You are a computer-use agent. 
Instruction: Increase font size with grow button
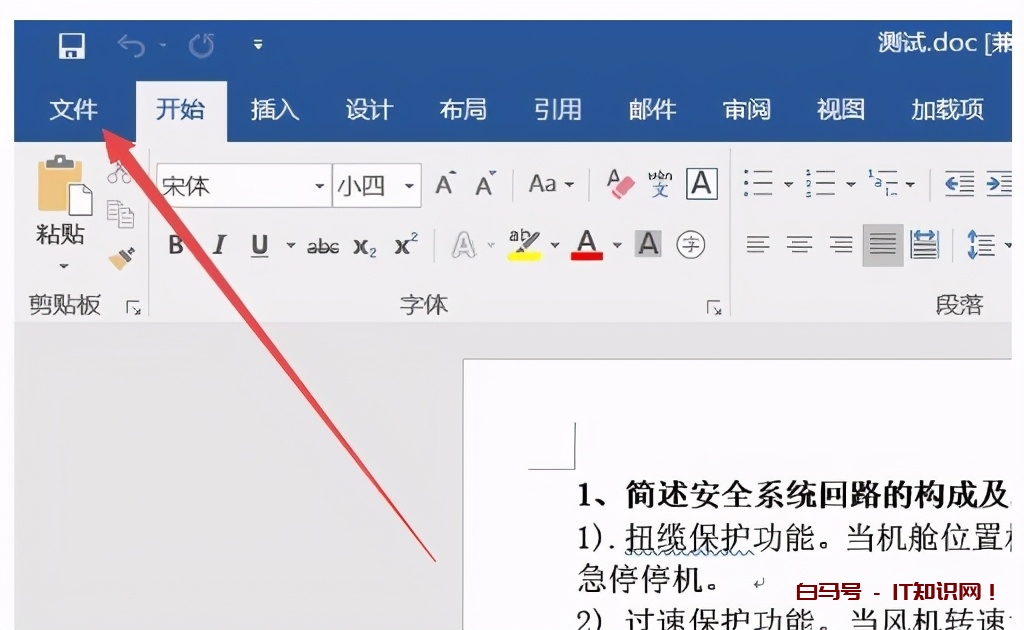pos(445,185)
